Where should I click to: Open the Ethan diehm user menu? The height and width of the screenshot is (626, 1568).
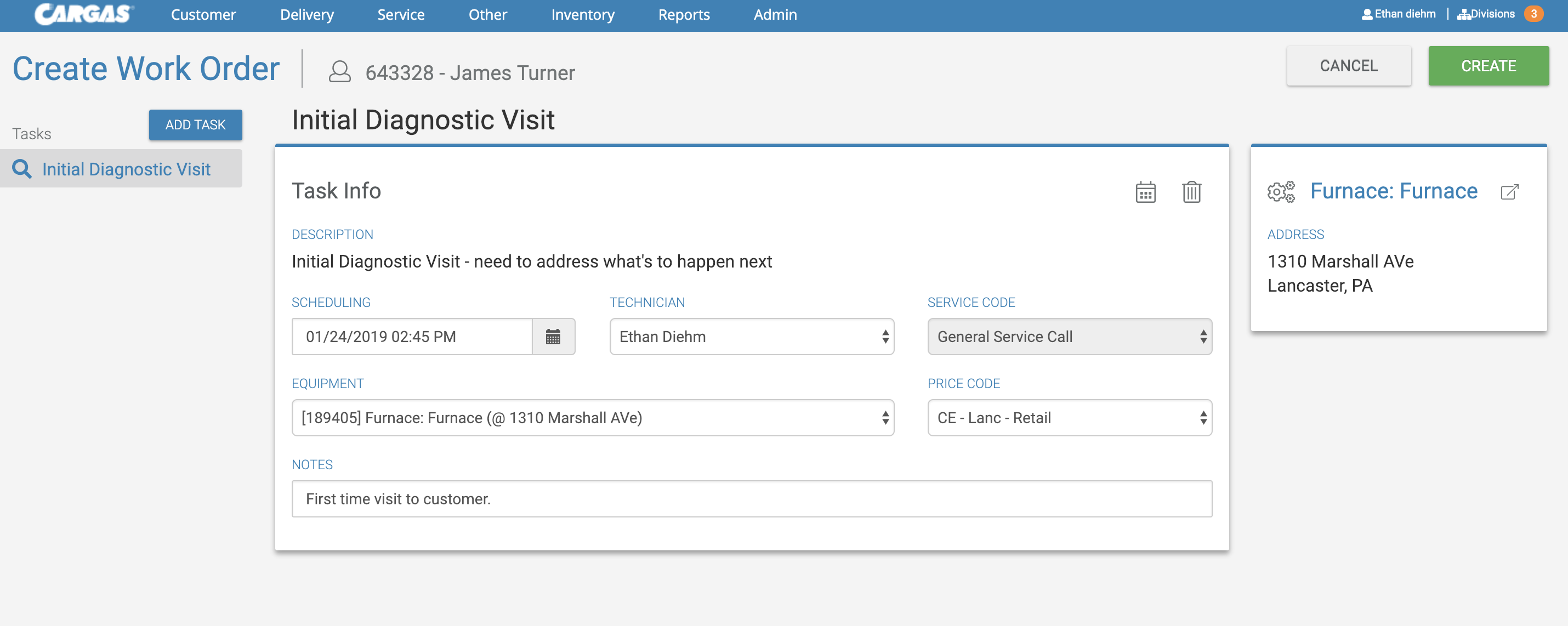(x=1398, y=14)
